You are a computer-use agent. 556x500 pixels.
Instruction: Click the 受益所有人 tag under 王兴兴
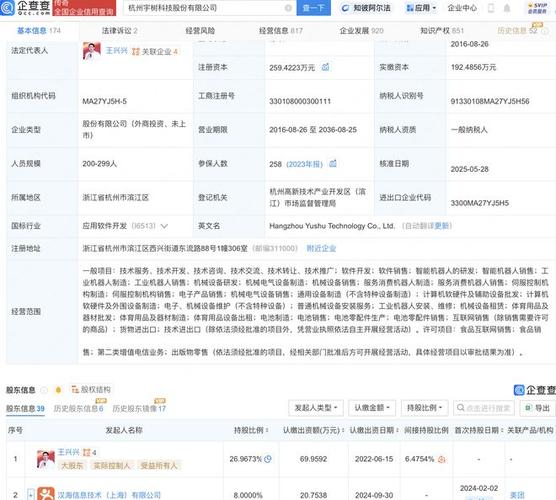pos(159,466)
